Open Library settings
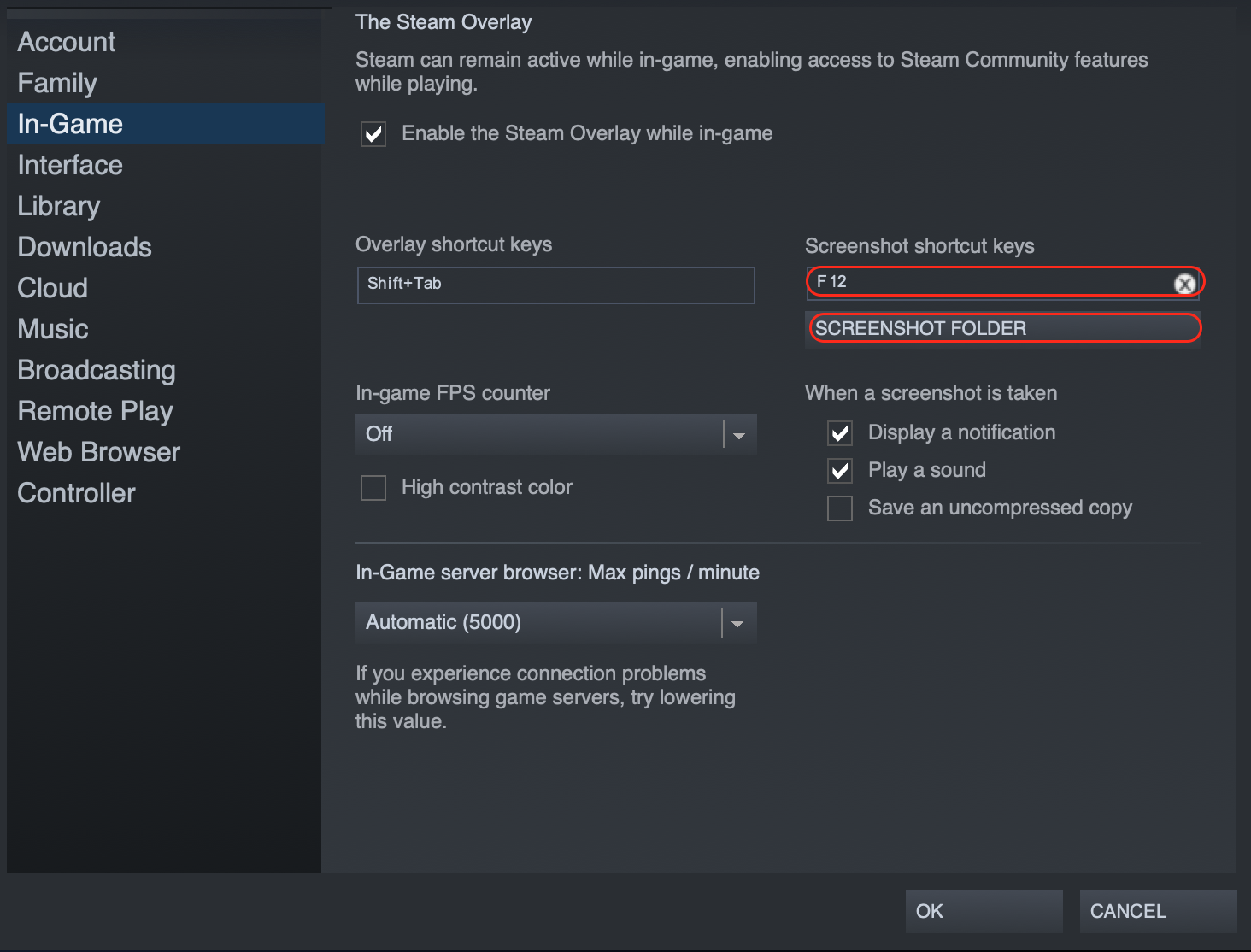Viewport: 1251px width, 952px height. coord(165,206)
